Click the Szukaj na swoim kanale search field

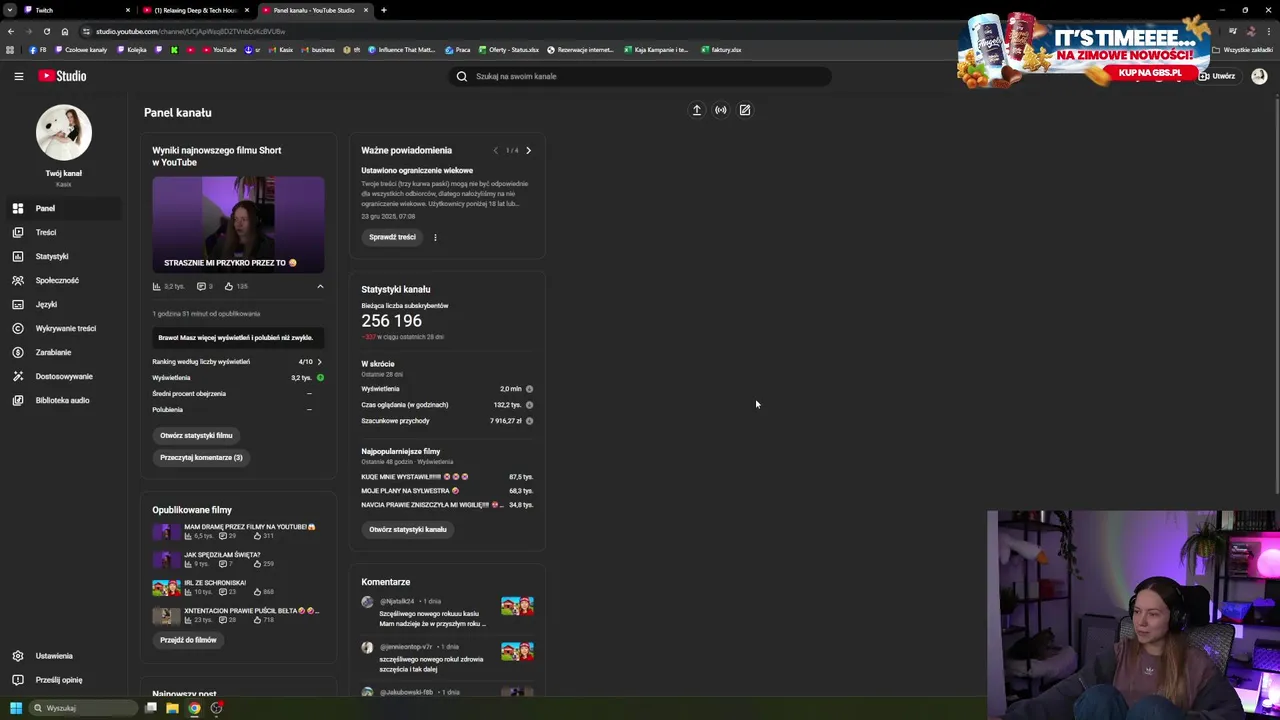(640, 76)
